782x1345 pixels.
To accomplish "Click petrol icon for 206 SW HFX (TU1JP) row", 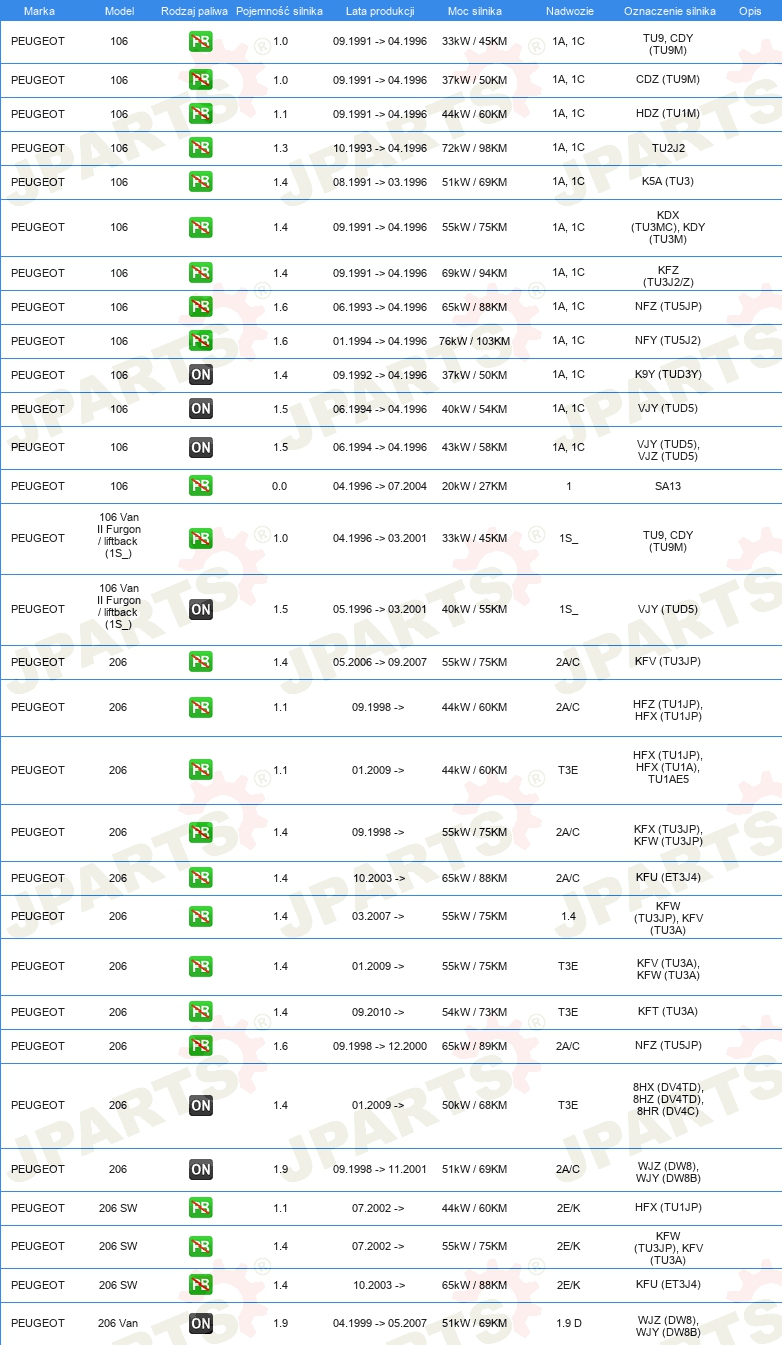I will point(201,1208).
